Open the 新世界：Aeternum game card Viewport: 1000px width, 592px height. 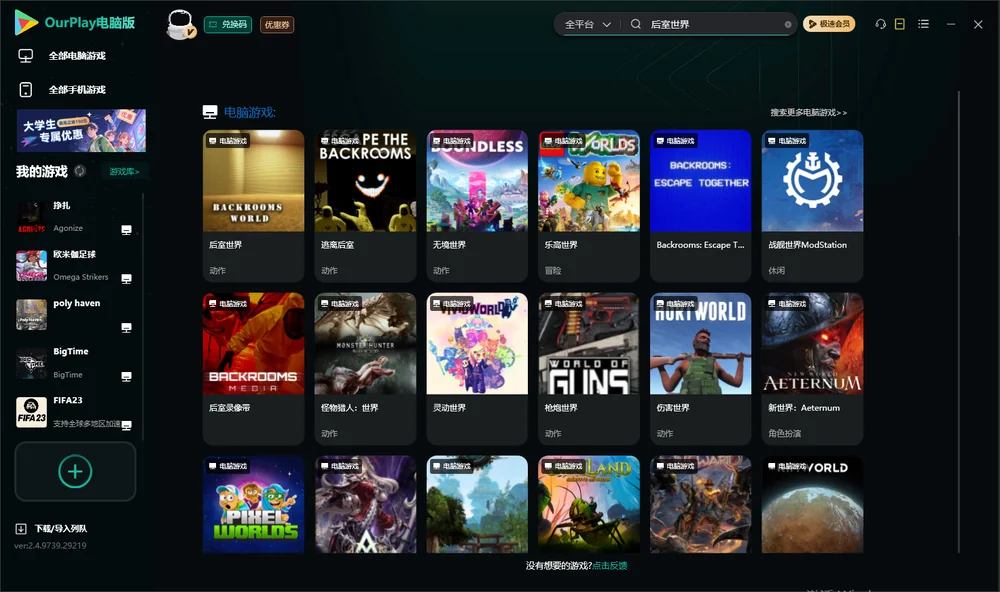click(x=812, y=368)
